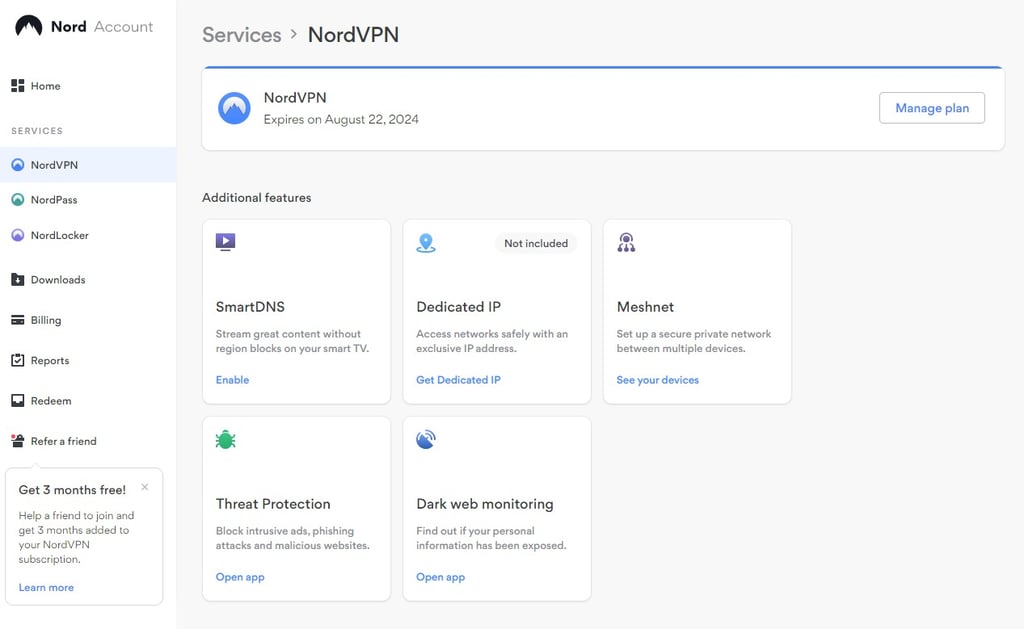The image size is (1024, 629).
Task: Open the Billing page
Action: pyautogui.click(x=88, y=320)
